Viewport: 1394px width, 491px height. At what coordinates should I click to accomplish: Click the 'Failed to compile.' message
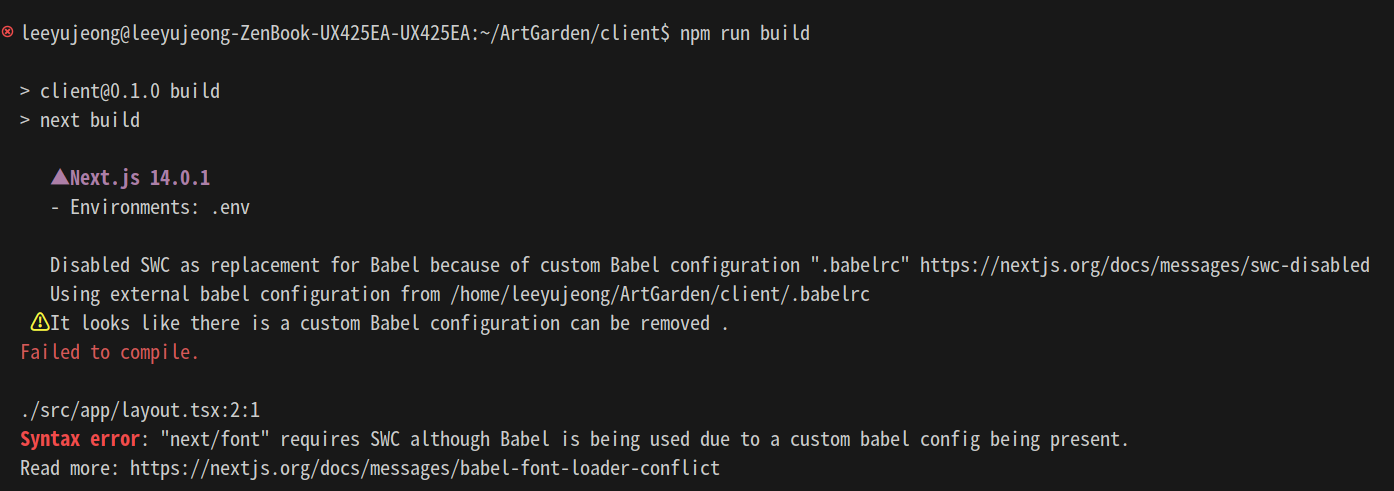(x=110, y=352)
